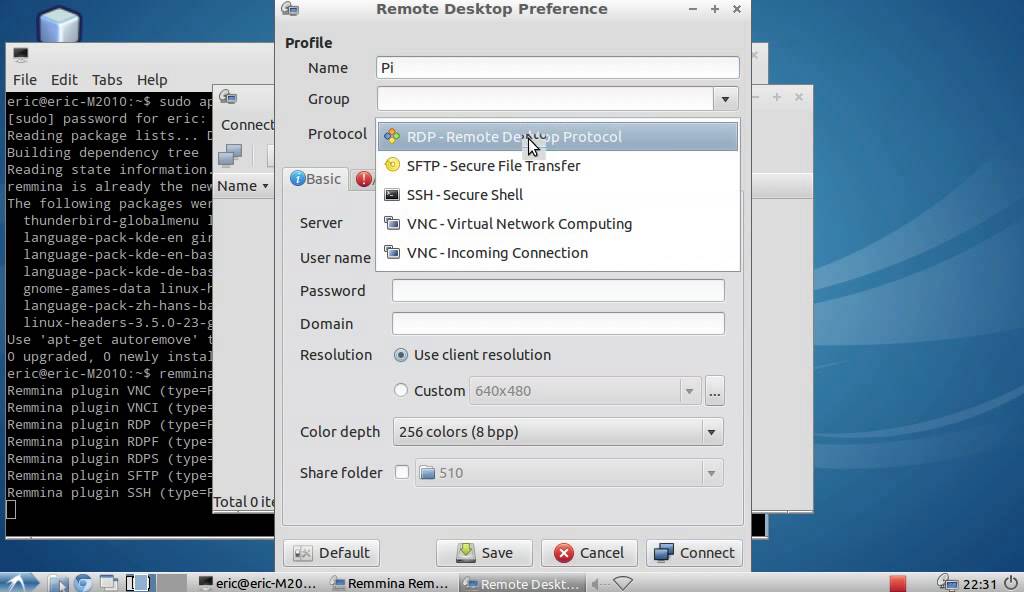Viewport: 1024px width, 592px height.
Task: Switch to second workspace in pager
Action: (172, 582)
